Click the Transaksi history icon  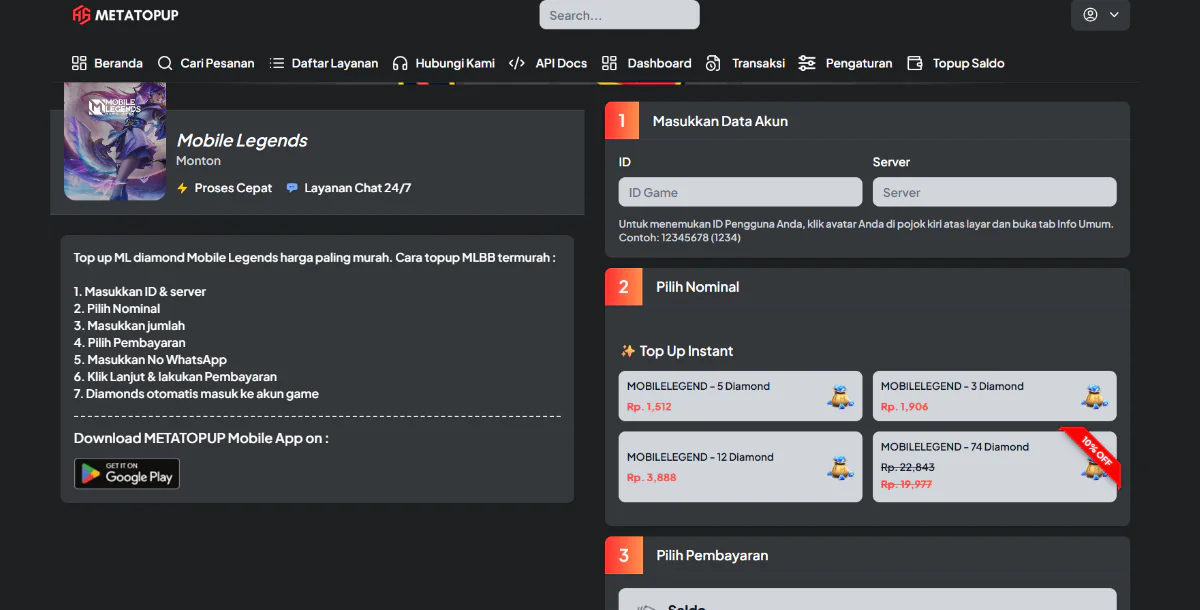tap(713, 63)
